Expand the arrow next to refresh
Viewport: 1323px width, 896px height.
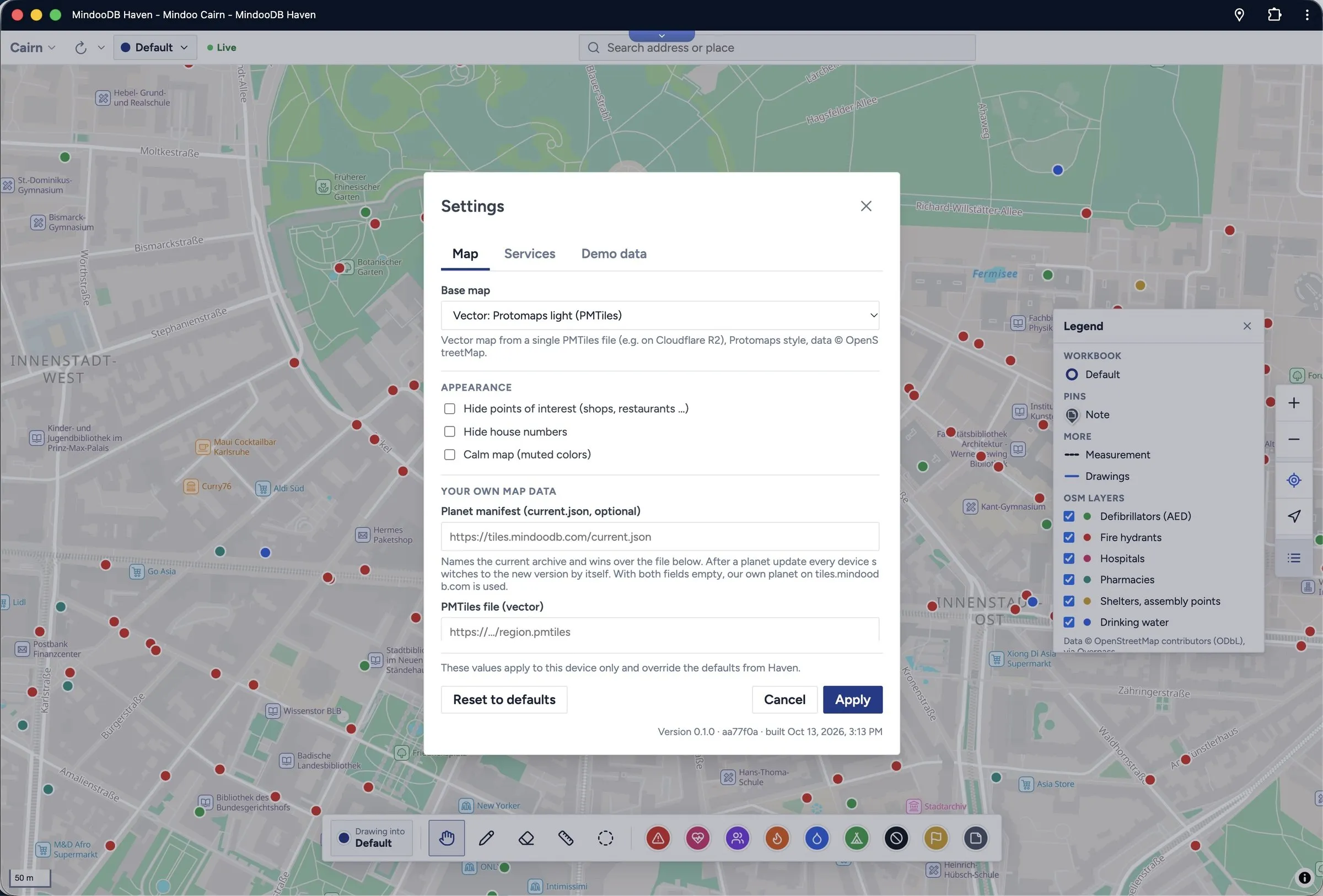point(101,48)
